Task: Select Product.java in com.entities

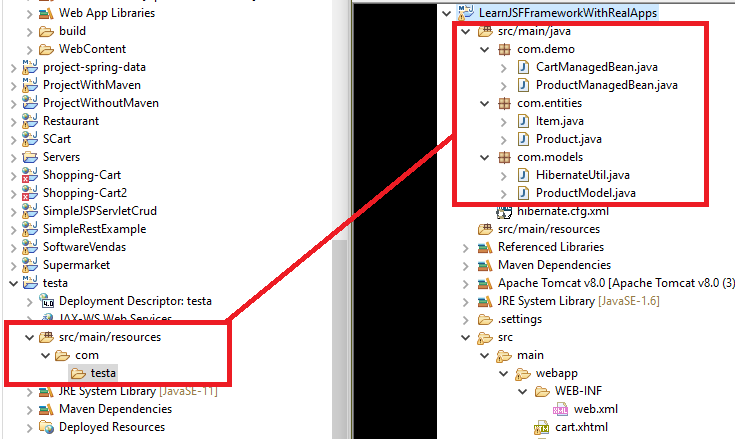Action: coord(569,139)
